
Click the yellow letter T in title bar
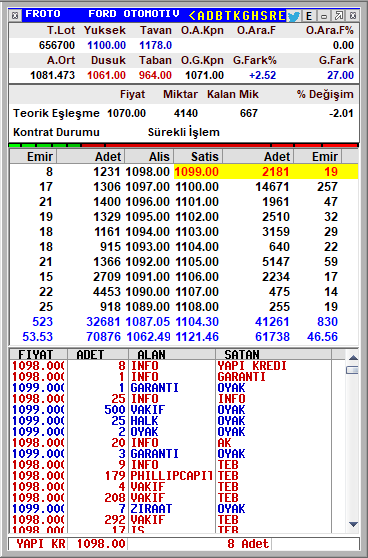(x=227, y=16)
